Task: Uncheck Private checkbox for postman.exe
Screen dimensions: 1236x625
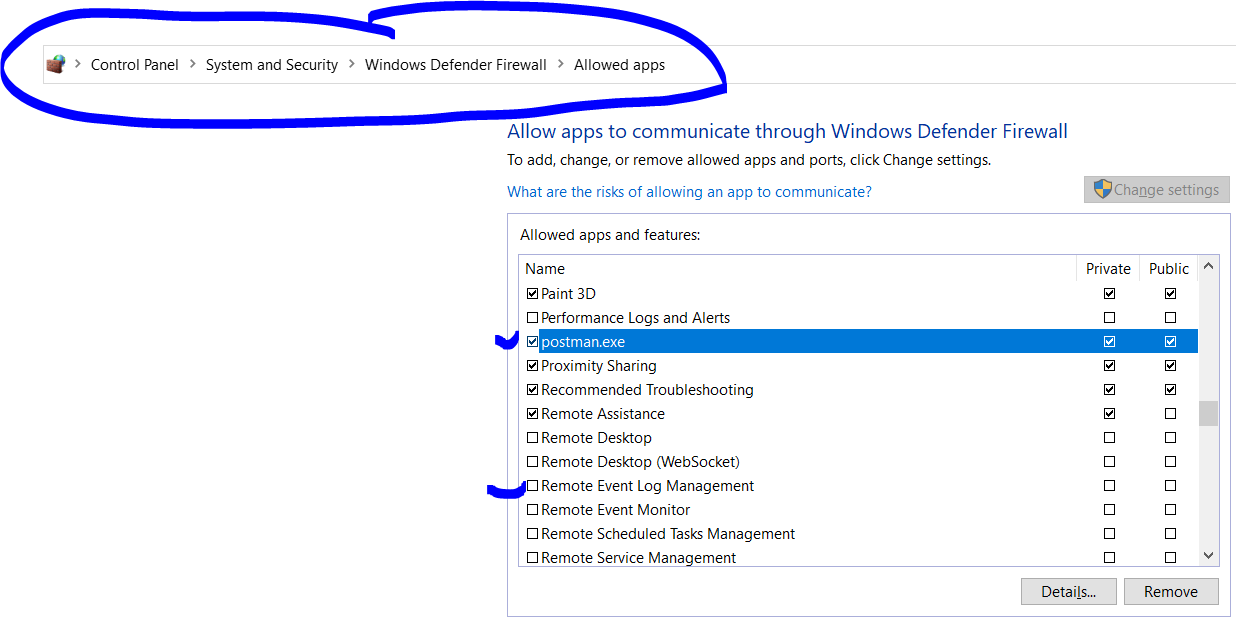Action: point(1109,342)
